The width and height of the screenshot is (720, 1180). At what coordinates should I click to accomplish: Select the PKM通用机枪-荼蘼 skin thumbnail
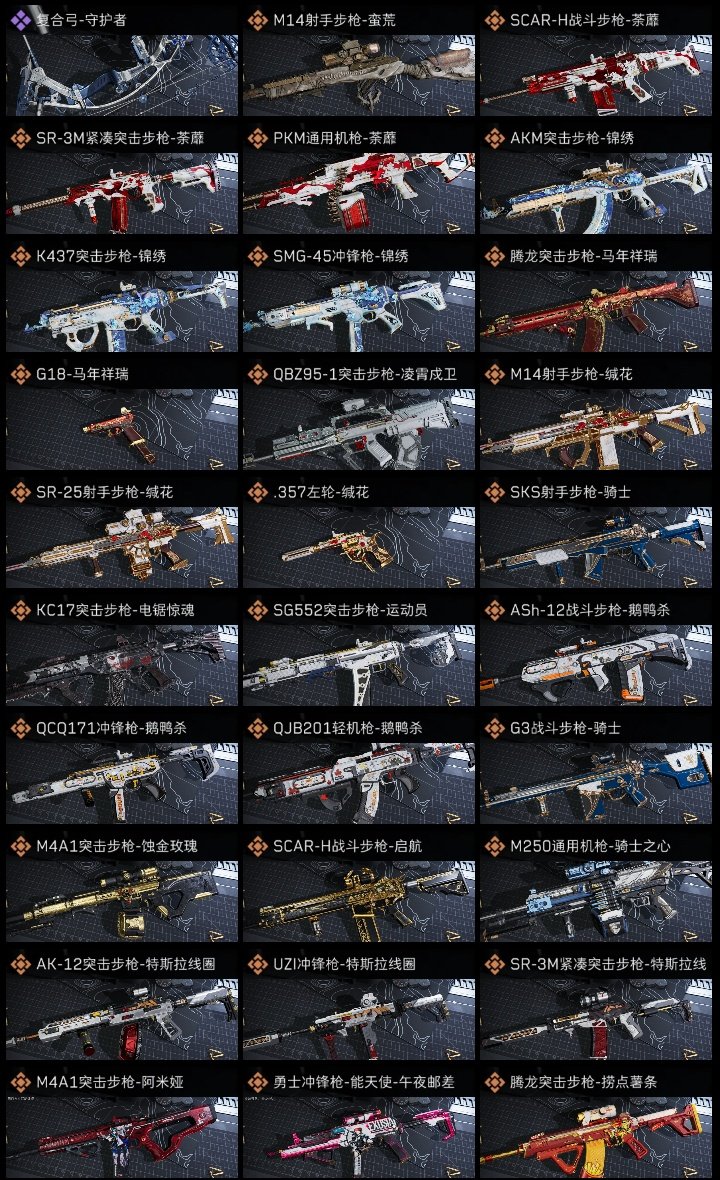pyautogui.click(x=359, y=193)
